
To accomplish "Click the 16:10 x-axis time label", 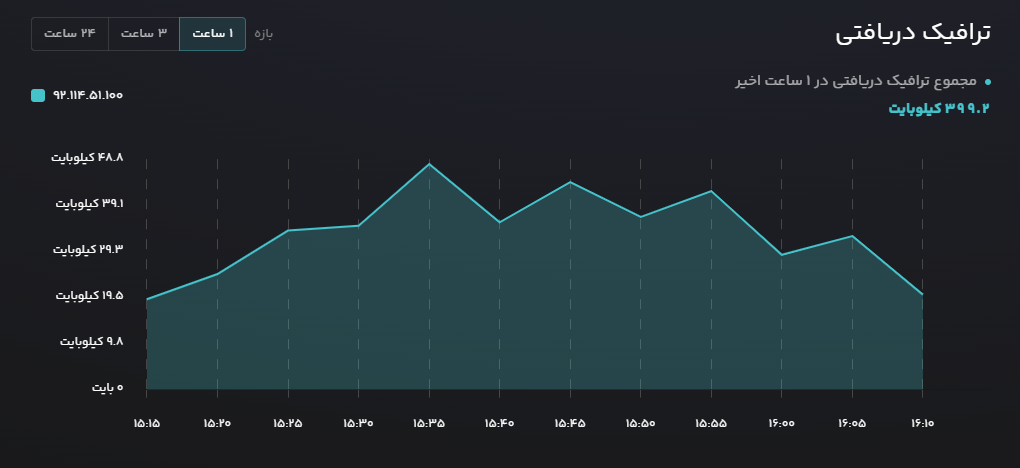I will [922, 423].
